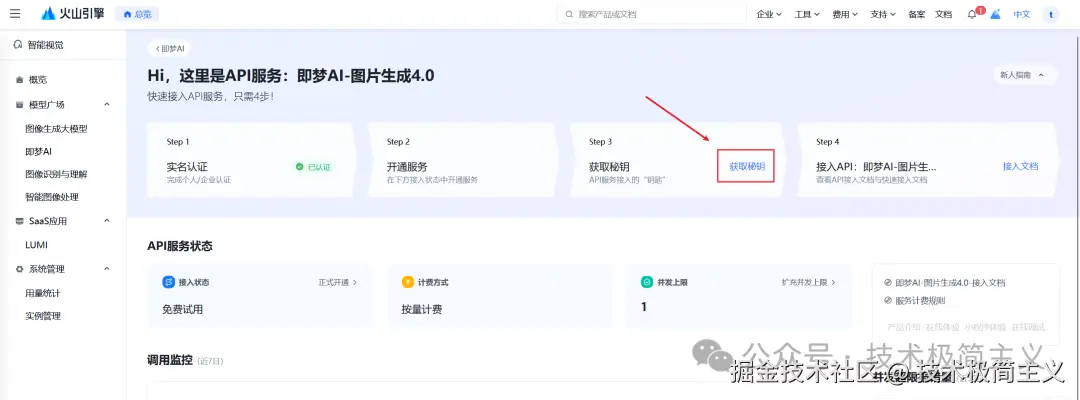This screenshot has height=400, width=1080.
Task: Click the 并发上限 card icon
Action: click(647, 282)
